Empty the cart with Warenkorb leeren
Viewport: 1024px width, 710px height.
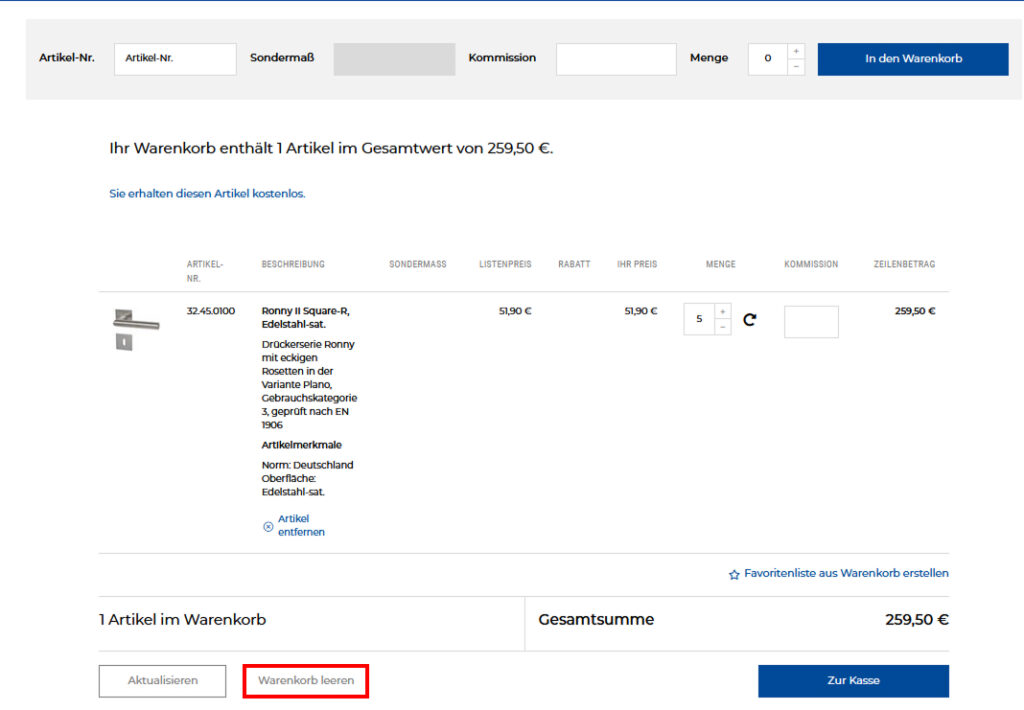point(306,680)
